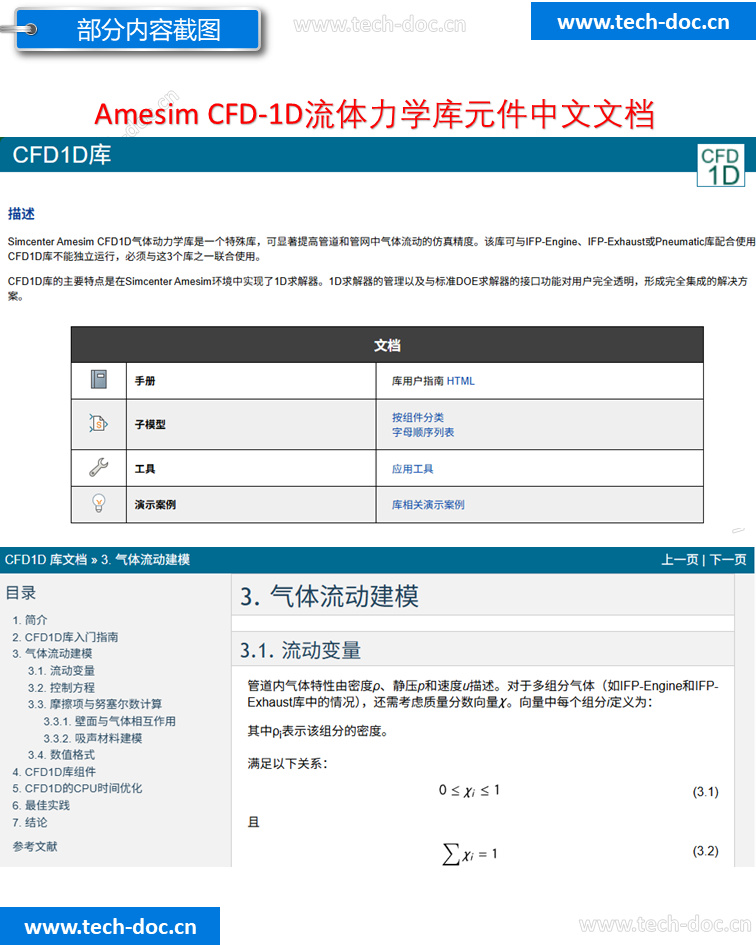The width and height of the screenshot is (756, 945).
Task: Open the 库相关演示案例 link
Action: click(428, 504)
